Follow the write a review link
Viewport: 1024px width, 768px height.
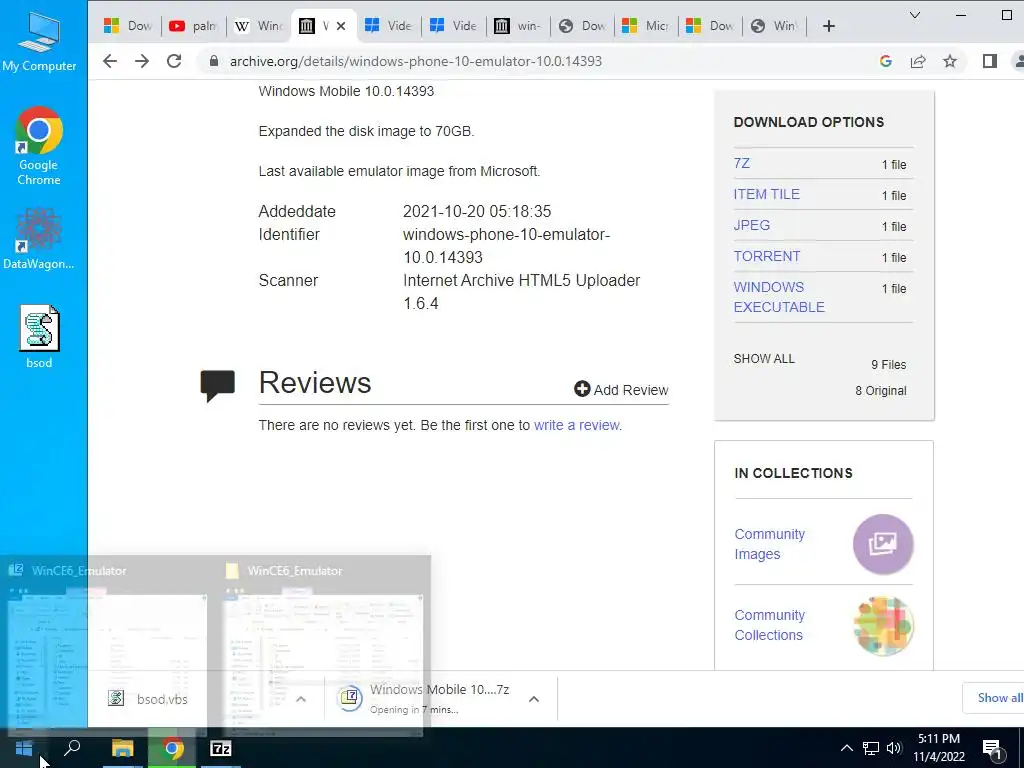pyautogui.click(x=577, y=425)
